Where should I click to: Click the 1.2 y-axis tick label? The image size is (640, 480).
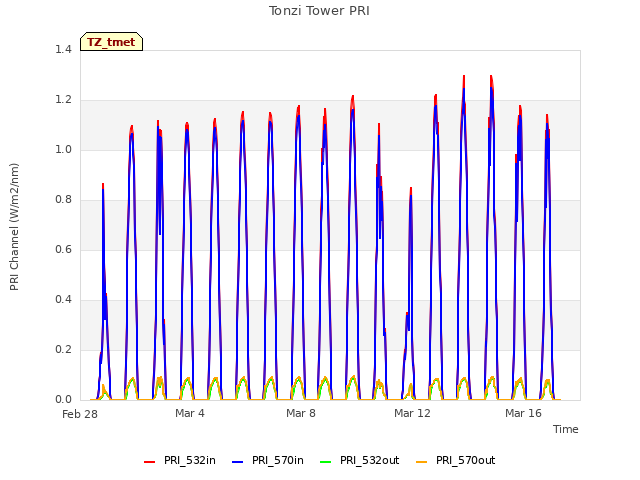click(63, 100)
